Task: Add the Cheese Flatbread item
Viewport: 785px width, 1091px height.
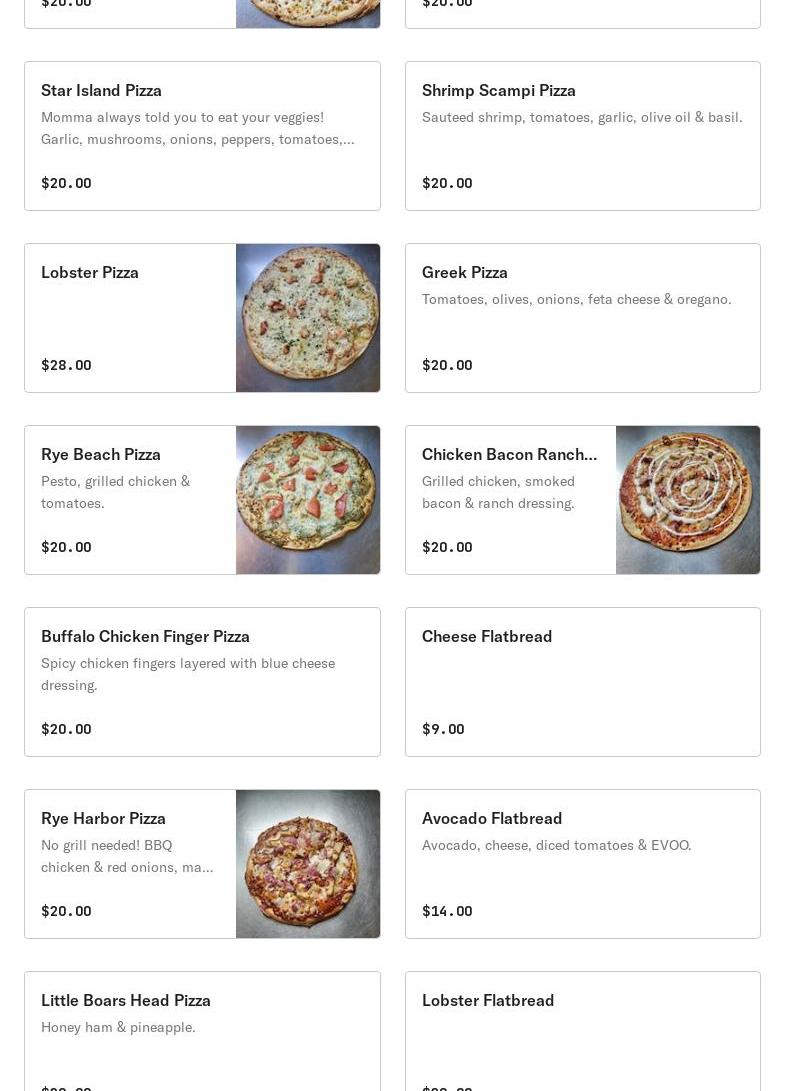Action: 582,682
